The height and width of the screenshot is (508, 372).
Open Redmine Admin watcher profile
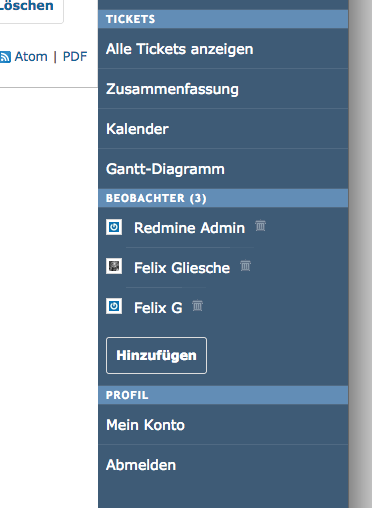[x=189, y=228]
